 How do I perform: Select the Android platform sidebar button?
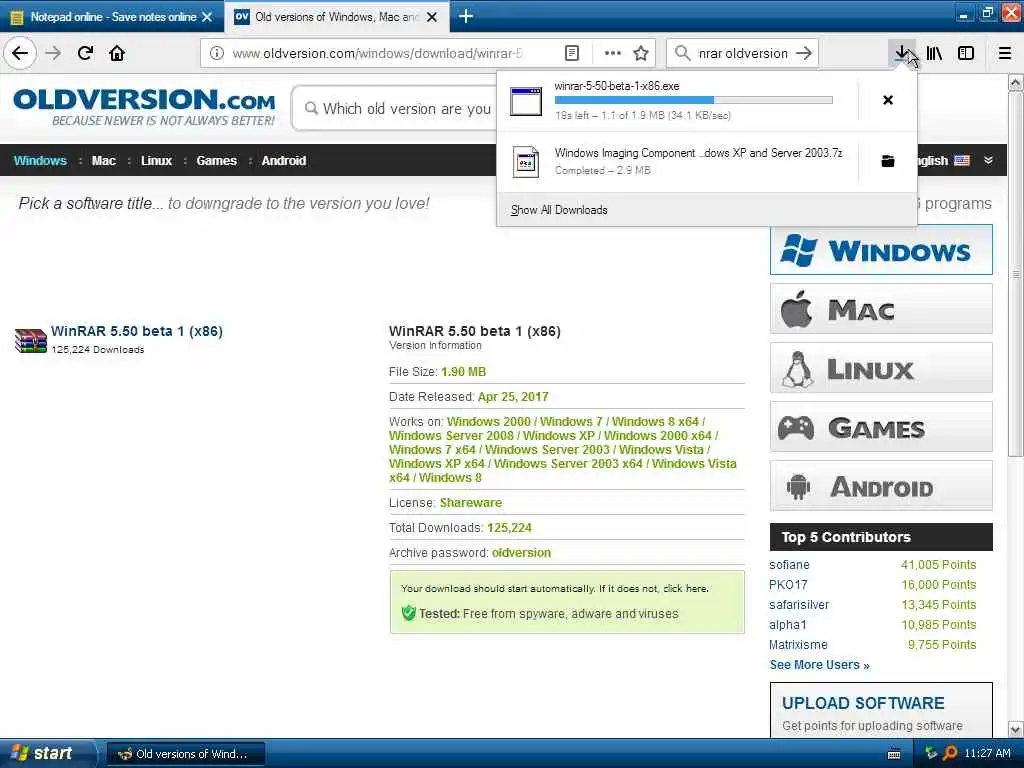(881, 486)
